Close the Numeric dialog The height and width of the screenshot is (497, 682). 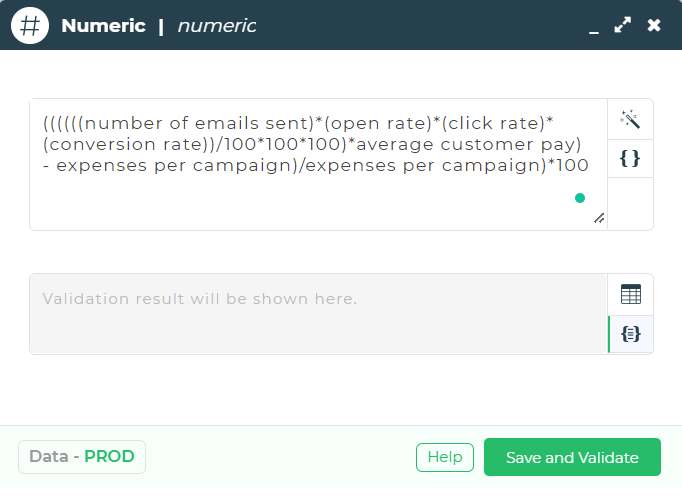click(654, 25)
